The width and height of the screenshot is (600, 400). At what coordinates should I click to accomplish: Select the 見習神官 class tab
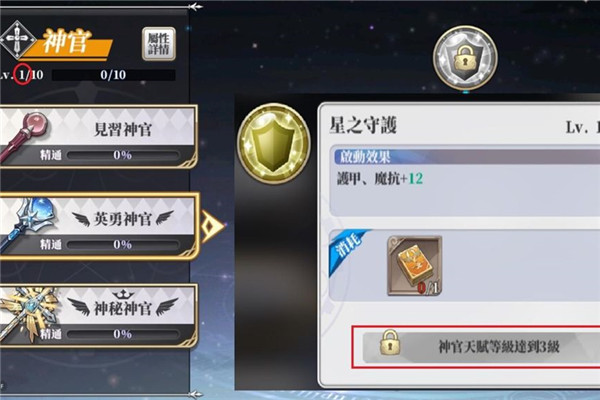(x=99, y=137)
